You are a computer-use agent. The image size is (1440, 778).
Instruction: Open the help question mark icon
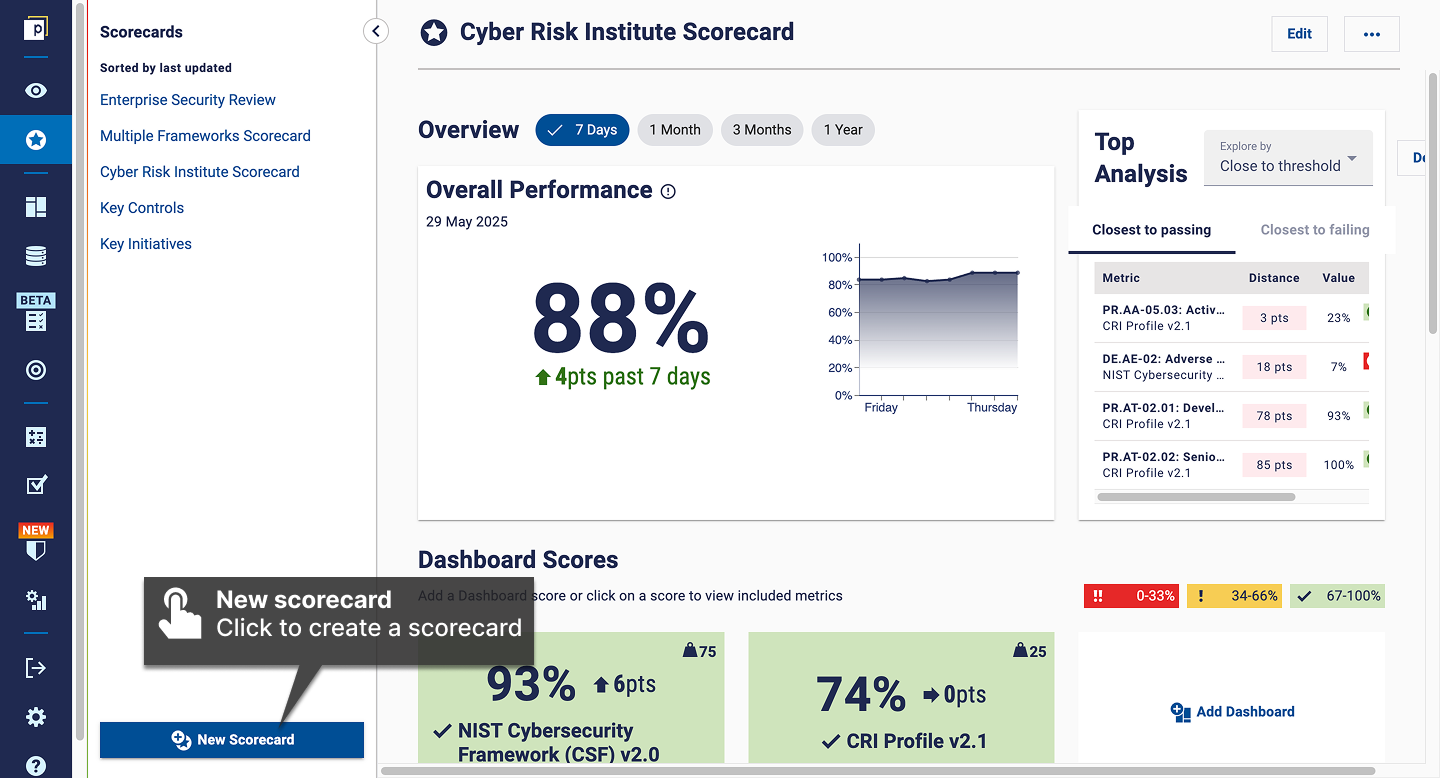pyautogui.click(x=36, y=767)
